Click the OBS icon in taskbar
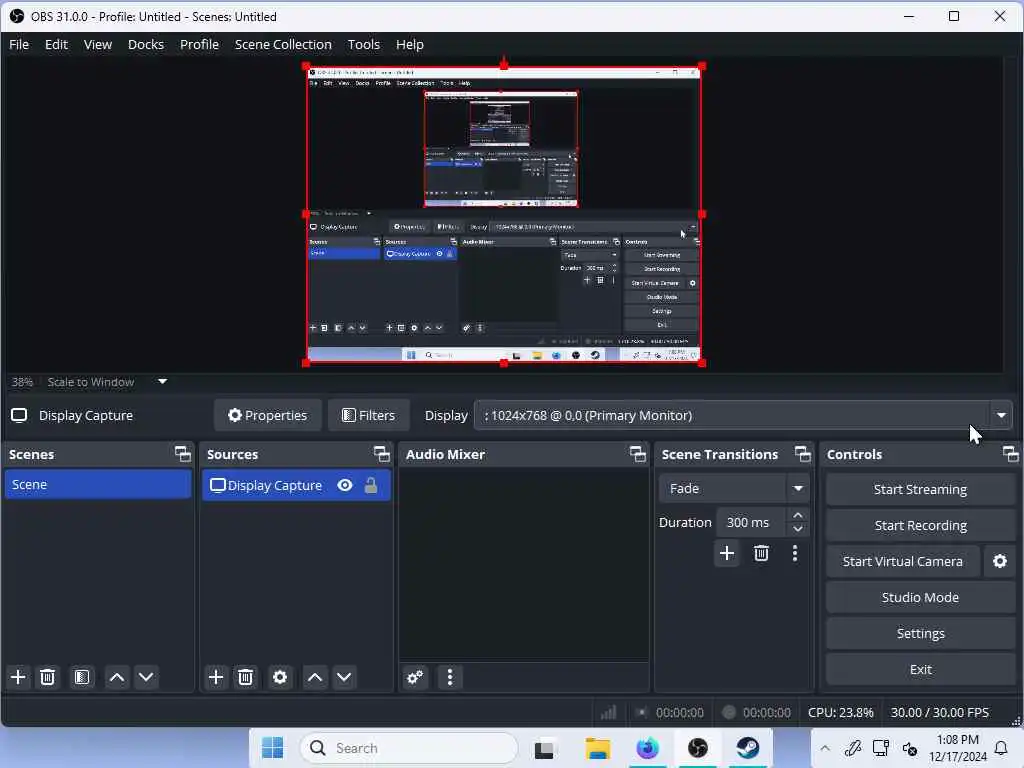The width and height of the screenshot is (1024, 768). pos(697,748)
